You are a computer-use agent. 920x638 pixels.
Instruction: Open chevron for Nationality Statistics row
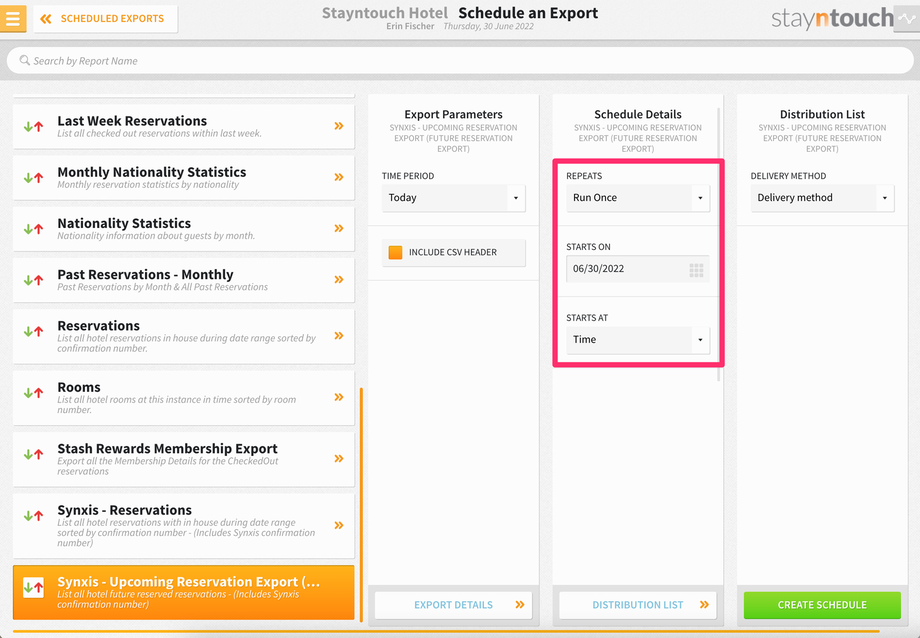[x=339, y=228]
